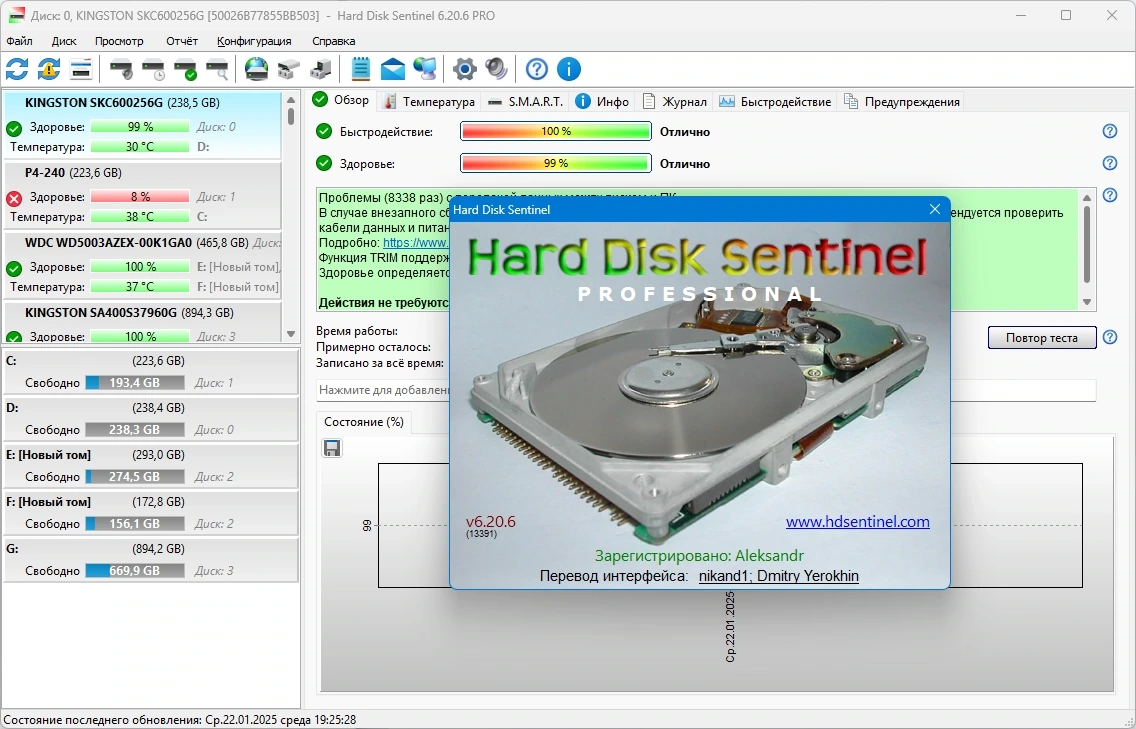
Task: Click the nikand1; Dmitry Yerokhin translator link
Action: click(779, 576)
